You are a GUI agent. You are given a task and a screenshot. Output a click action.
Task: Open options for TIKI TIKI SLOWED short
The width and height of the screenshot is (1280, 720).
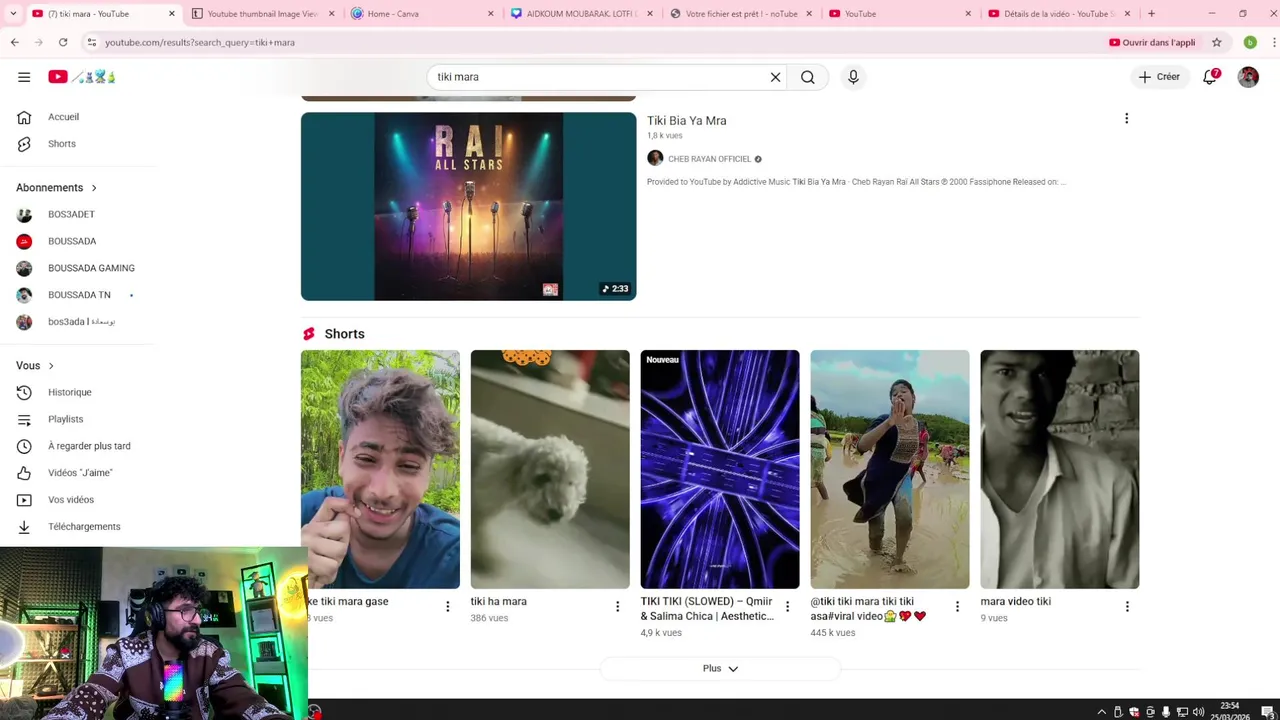787,606
